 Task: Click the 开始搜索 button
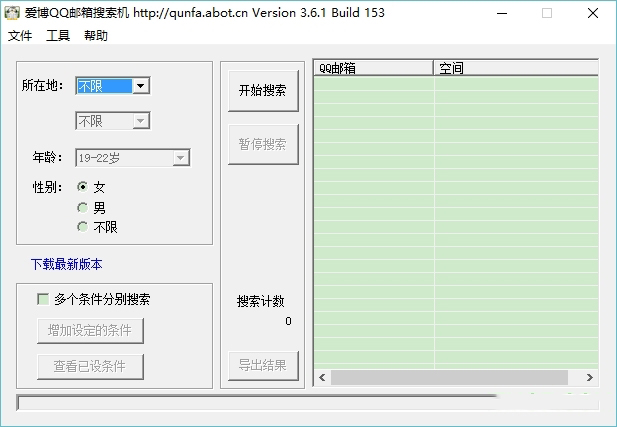pos(263,90)
